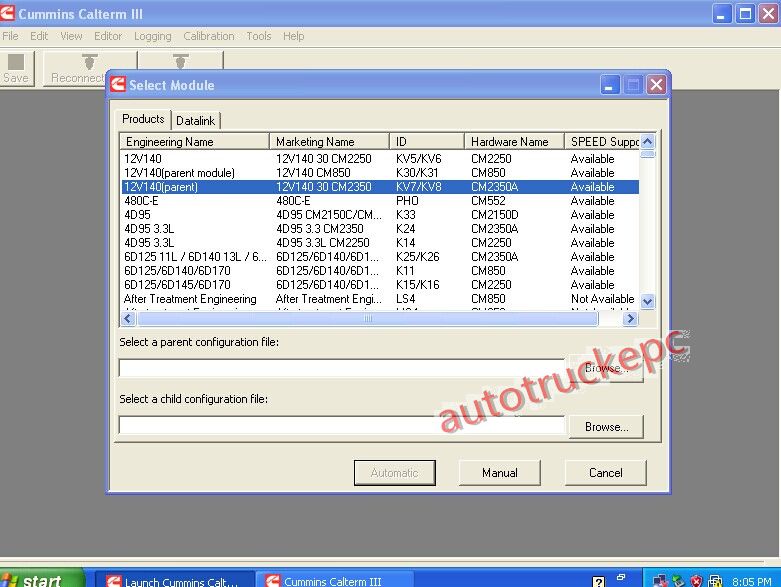The height and width of the screenshot is (587, 781).
Task: Click the horizontal scrollbar thumb of module list
Action: (x=368, y=319)
